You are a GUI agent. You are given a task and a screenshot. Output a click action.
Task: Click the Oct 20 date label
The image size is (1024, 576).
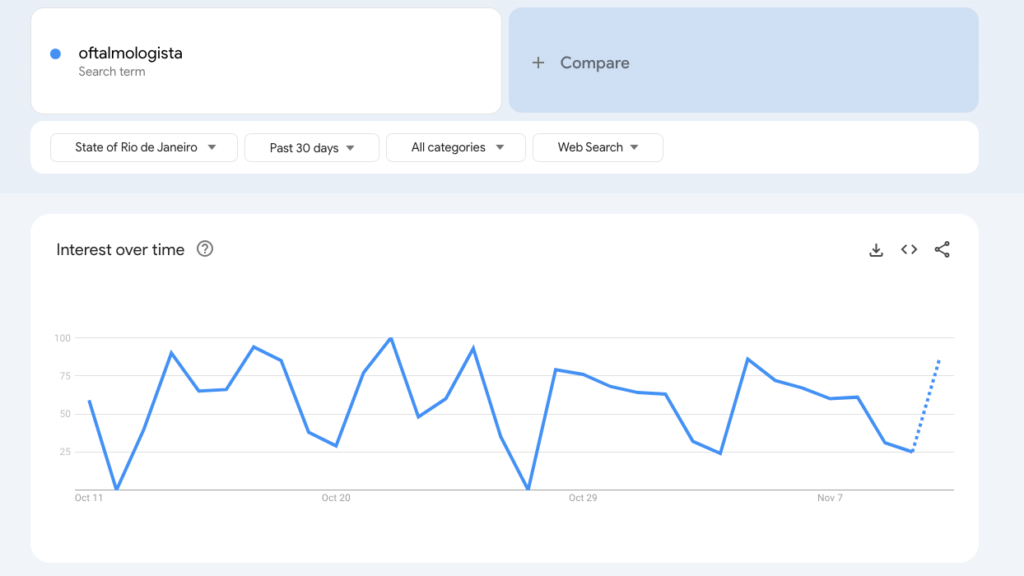coord(336,498)
